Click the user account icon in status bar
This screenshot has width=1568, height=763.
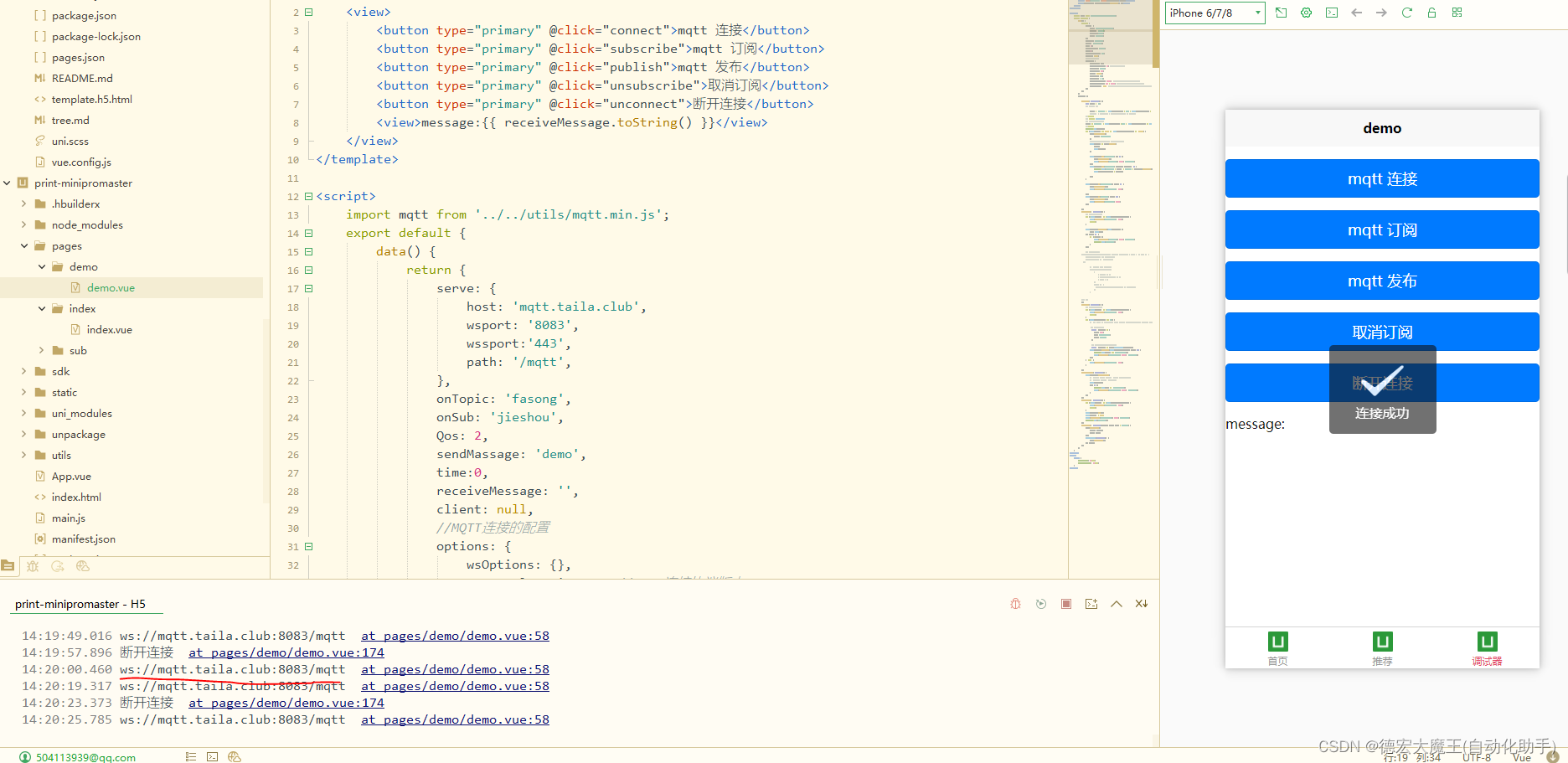pyautogui.click(x=25, y=757)
